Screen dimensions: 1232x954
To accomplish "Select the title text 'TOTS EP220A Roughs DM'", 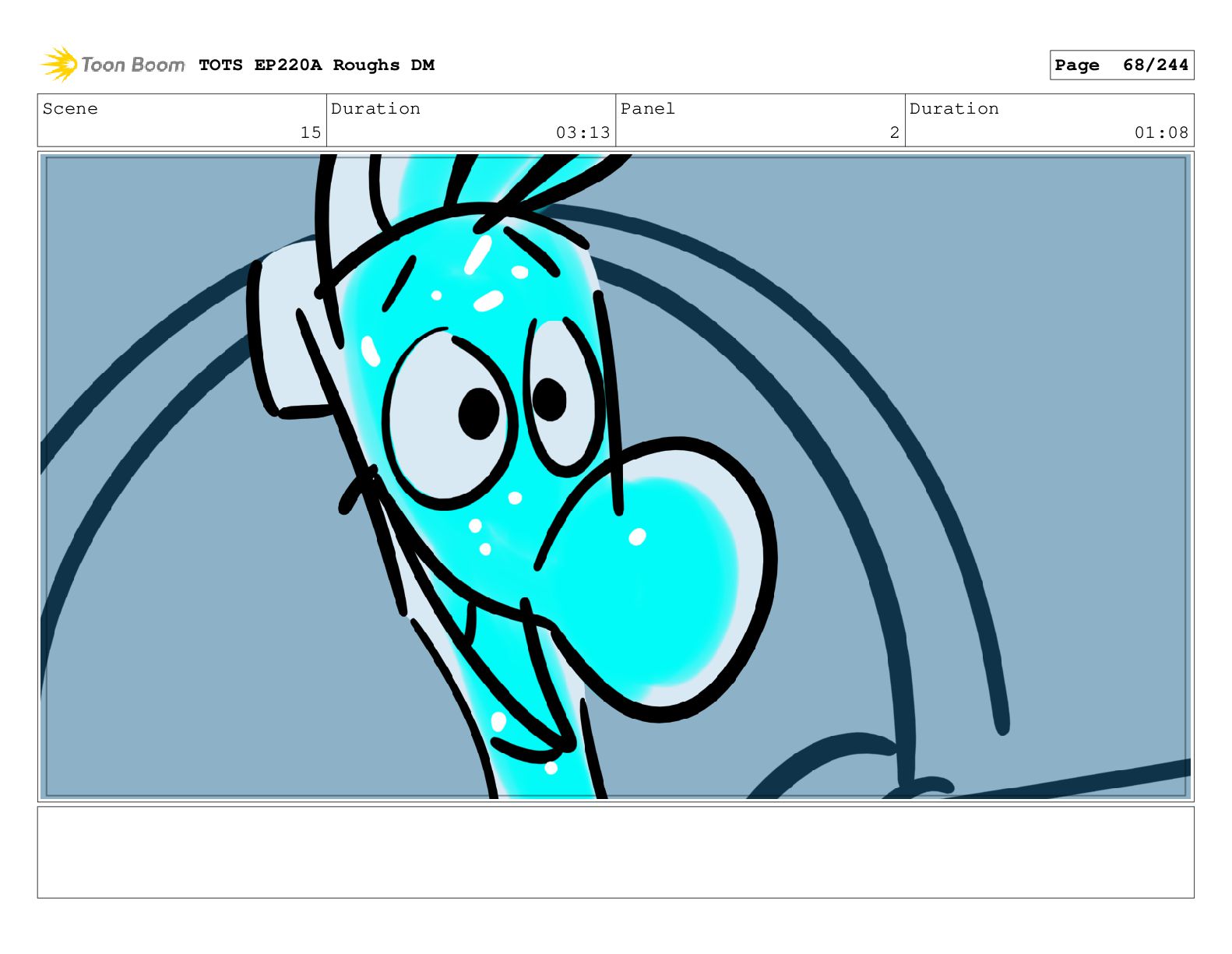I will [316, 65].
